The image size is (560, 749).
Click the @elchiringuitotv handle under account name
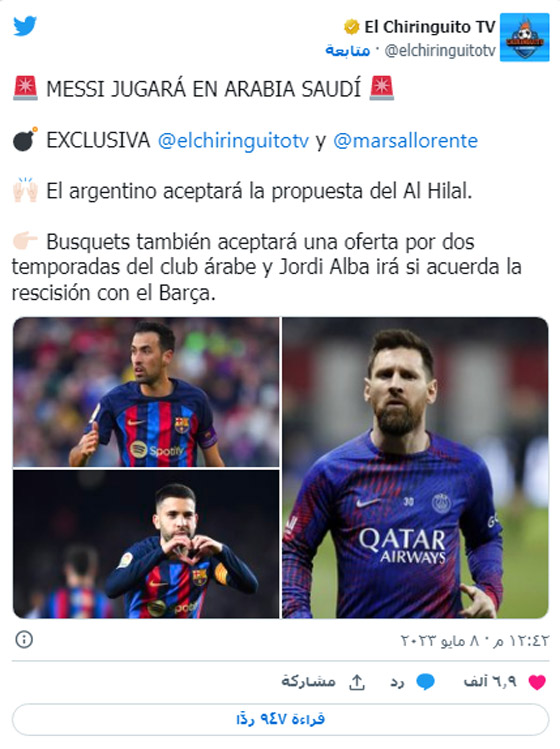[x=440, y=50]
